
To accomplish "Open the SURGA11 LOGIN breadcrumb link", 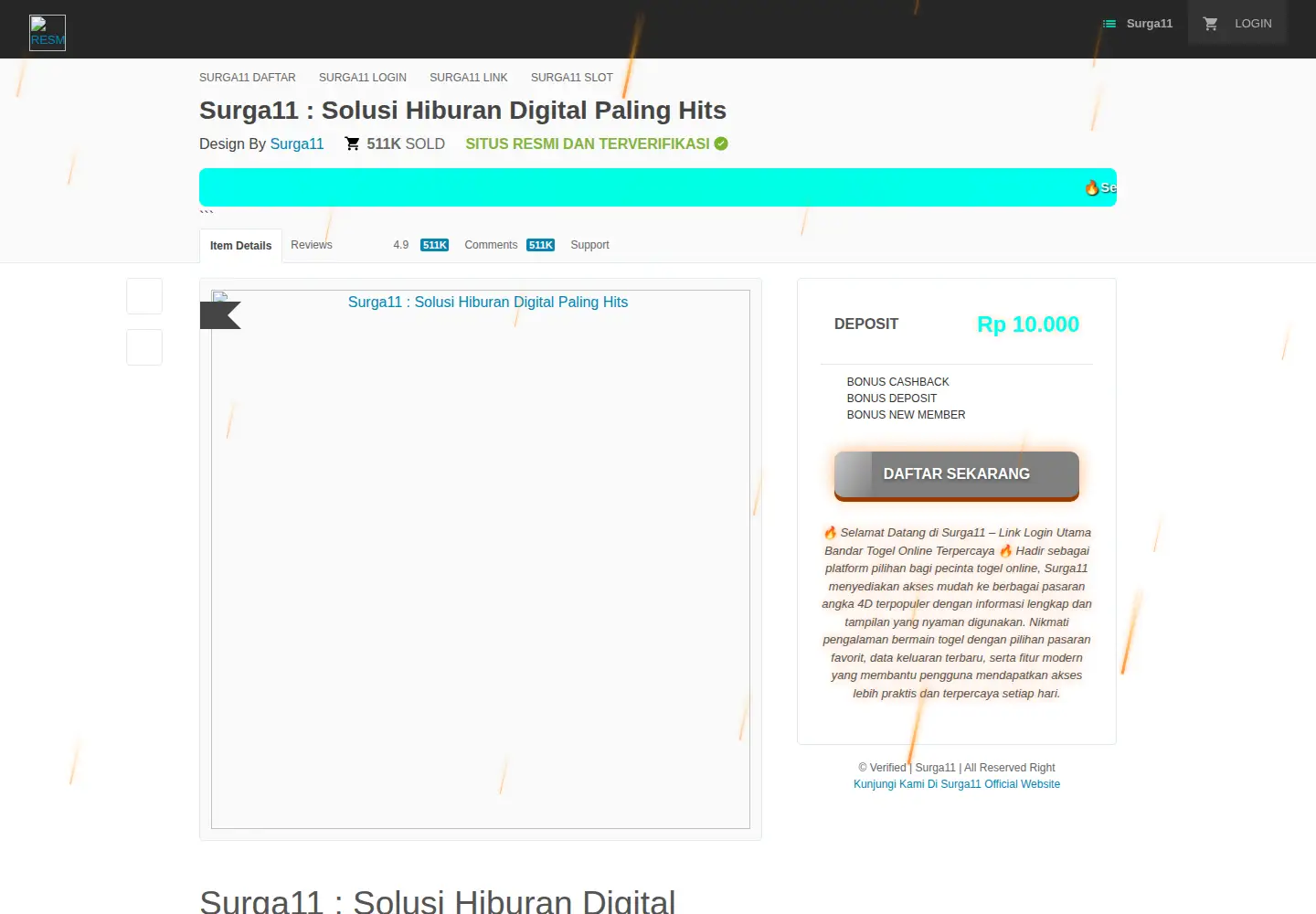I will point(363,78).
